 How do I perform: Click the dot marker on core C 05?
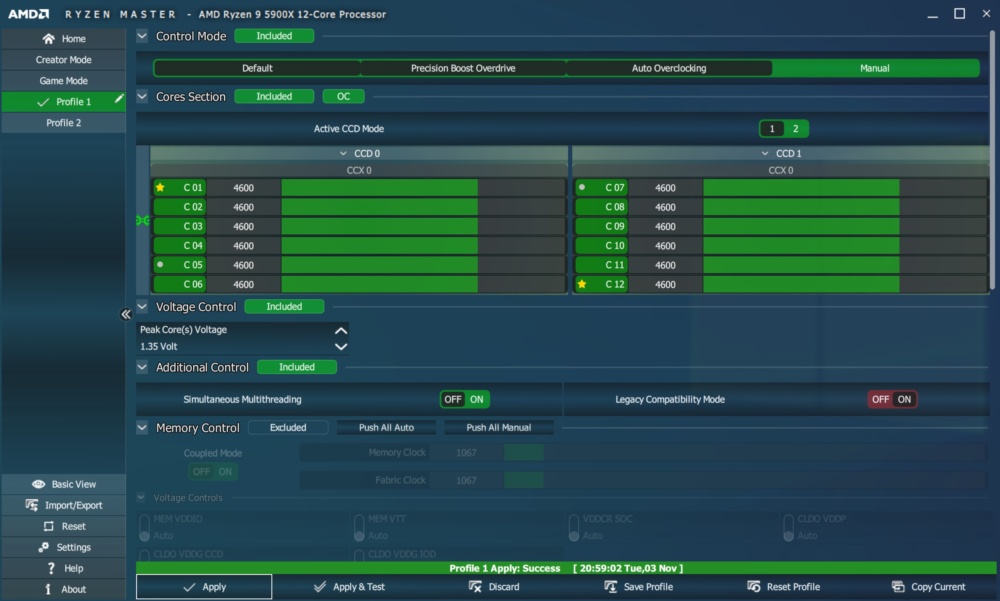[160, 264]
